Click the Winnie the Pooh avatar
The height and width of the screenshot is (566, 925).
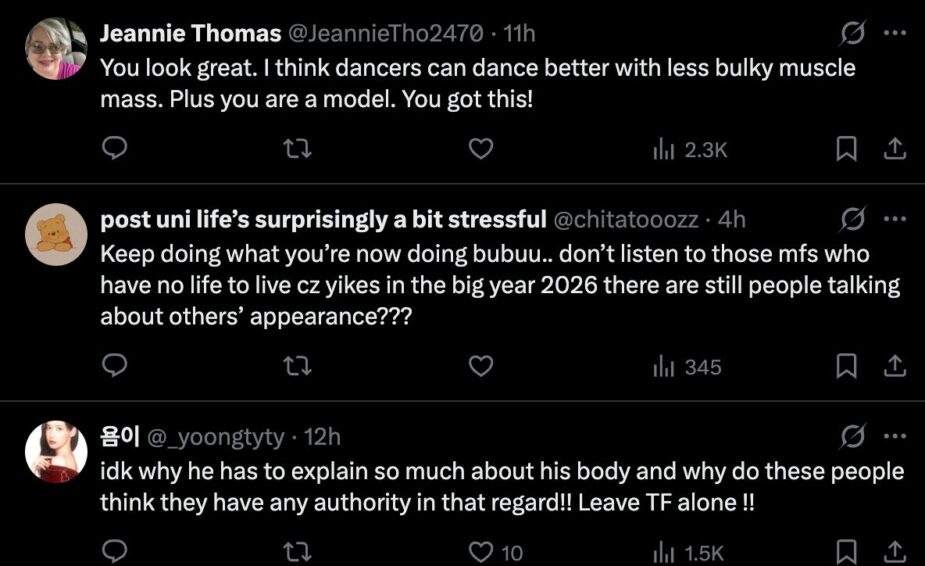tap(57, 235)
